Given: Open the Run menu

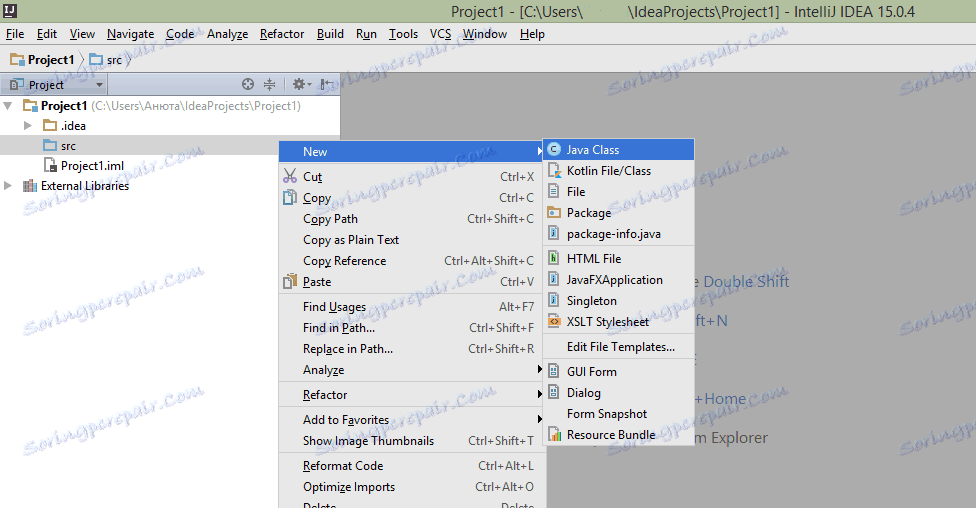Looking at the screenshot, I should [366, 34].
